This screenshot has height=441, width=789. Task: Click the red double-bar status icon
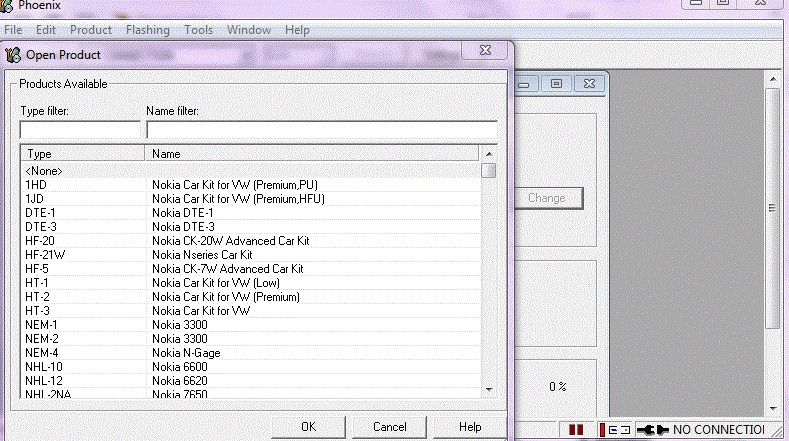click(576, 430)
